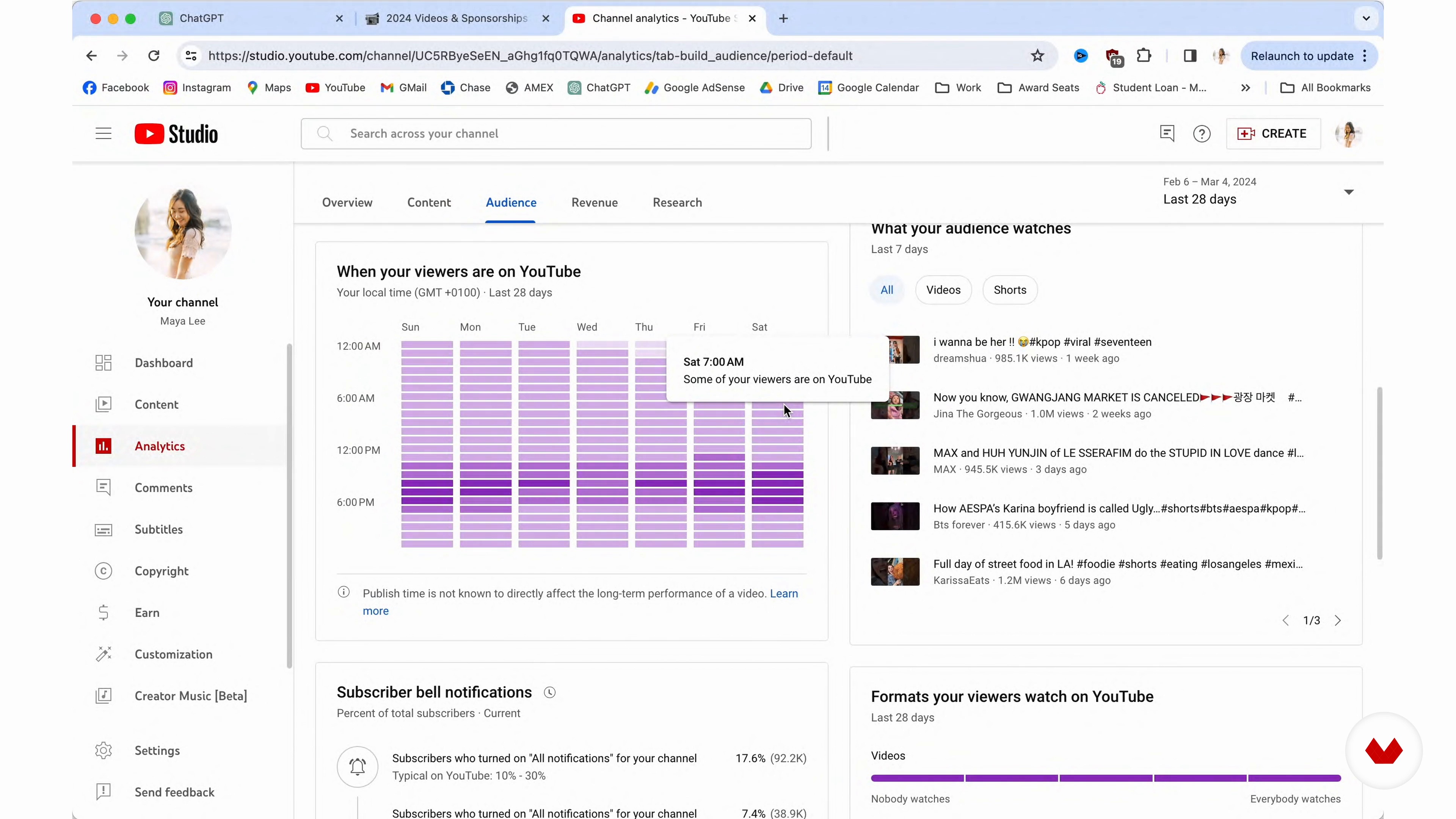Open the Google Calendar bookmark
Viewport: 1456px width, 819px height.
pyautogui.click(x=868, y=88)
